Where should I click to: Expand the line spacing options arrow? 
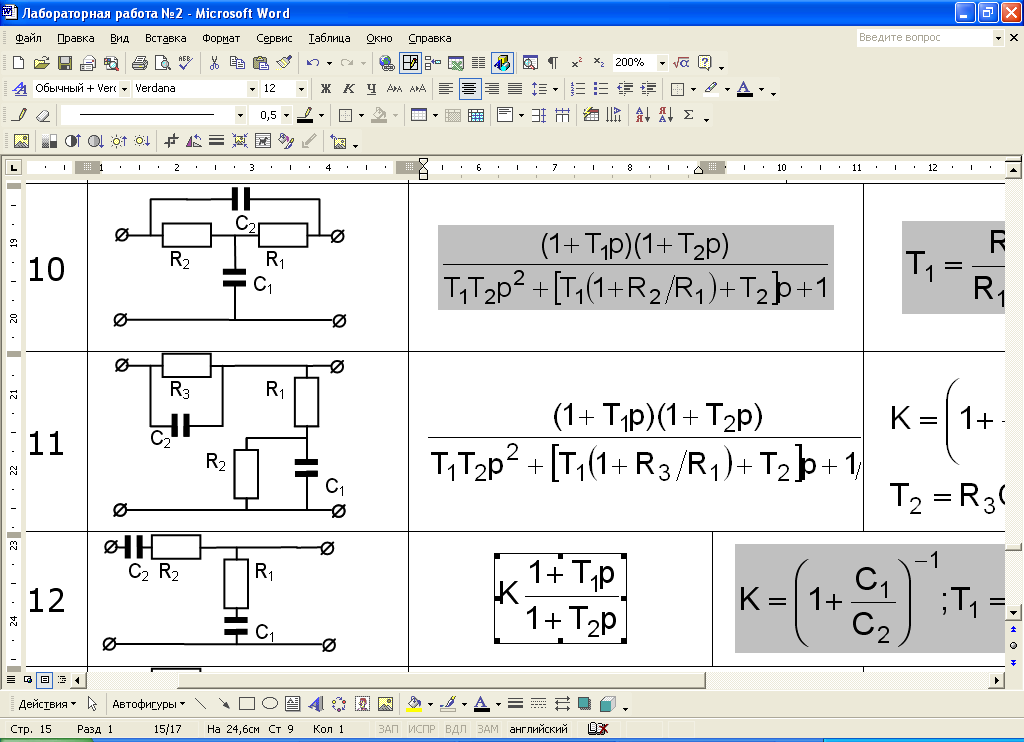555,89
